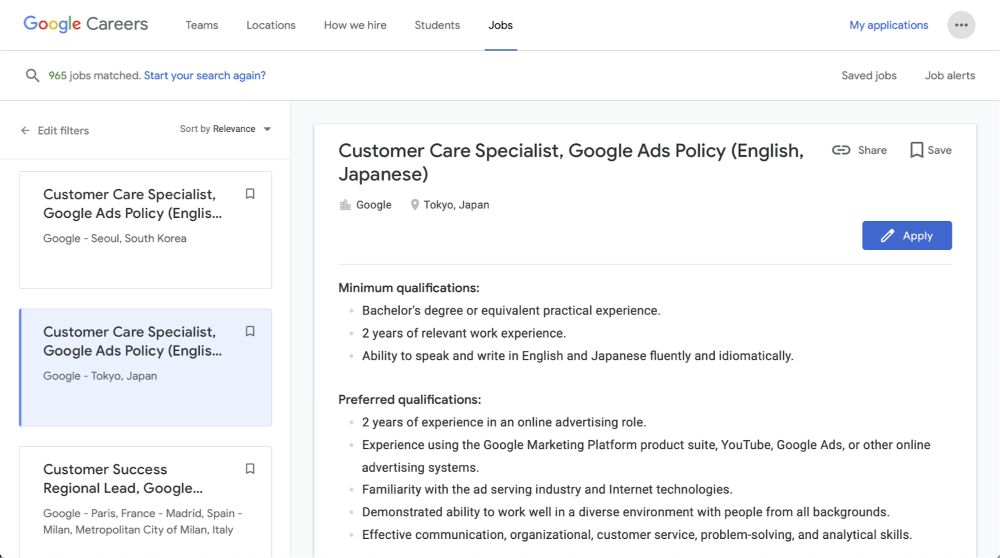Click the back arrow beside Edit filters
The image size is (1000, 558).
(x=25, y=131)
